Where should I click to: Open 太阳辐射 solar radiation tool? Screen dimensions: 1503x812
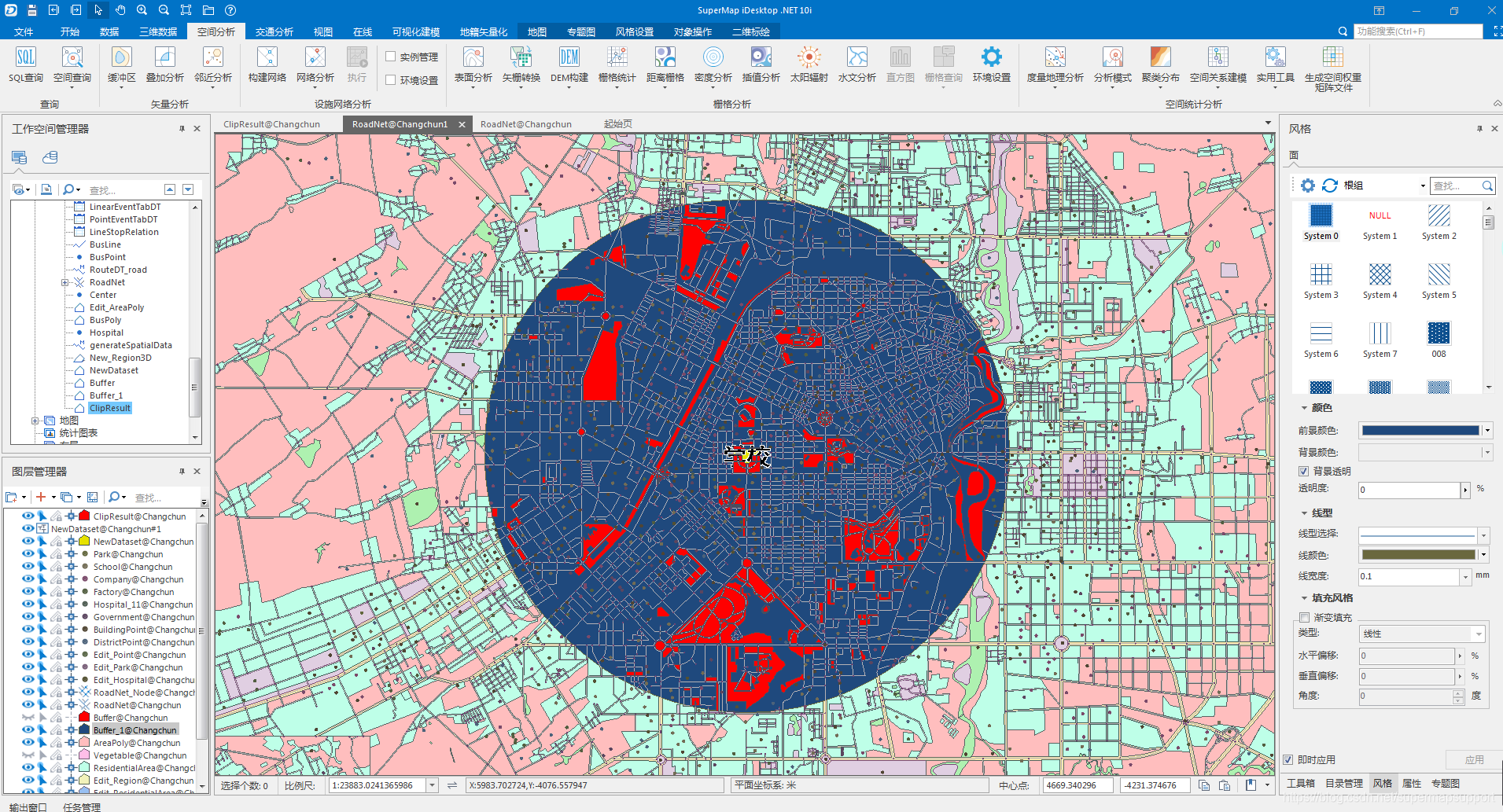809,64
